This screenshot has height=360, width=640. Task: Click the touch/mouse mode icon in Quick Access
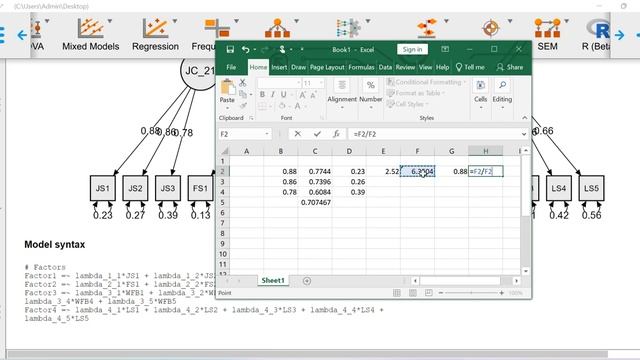point(282,49)
